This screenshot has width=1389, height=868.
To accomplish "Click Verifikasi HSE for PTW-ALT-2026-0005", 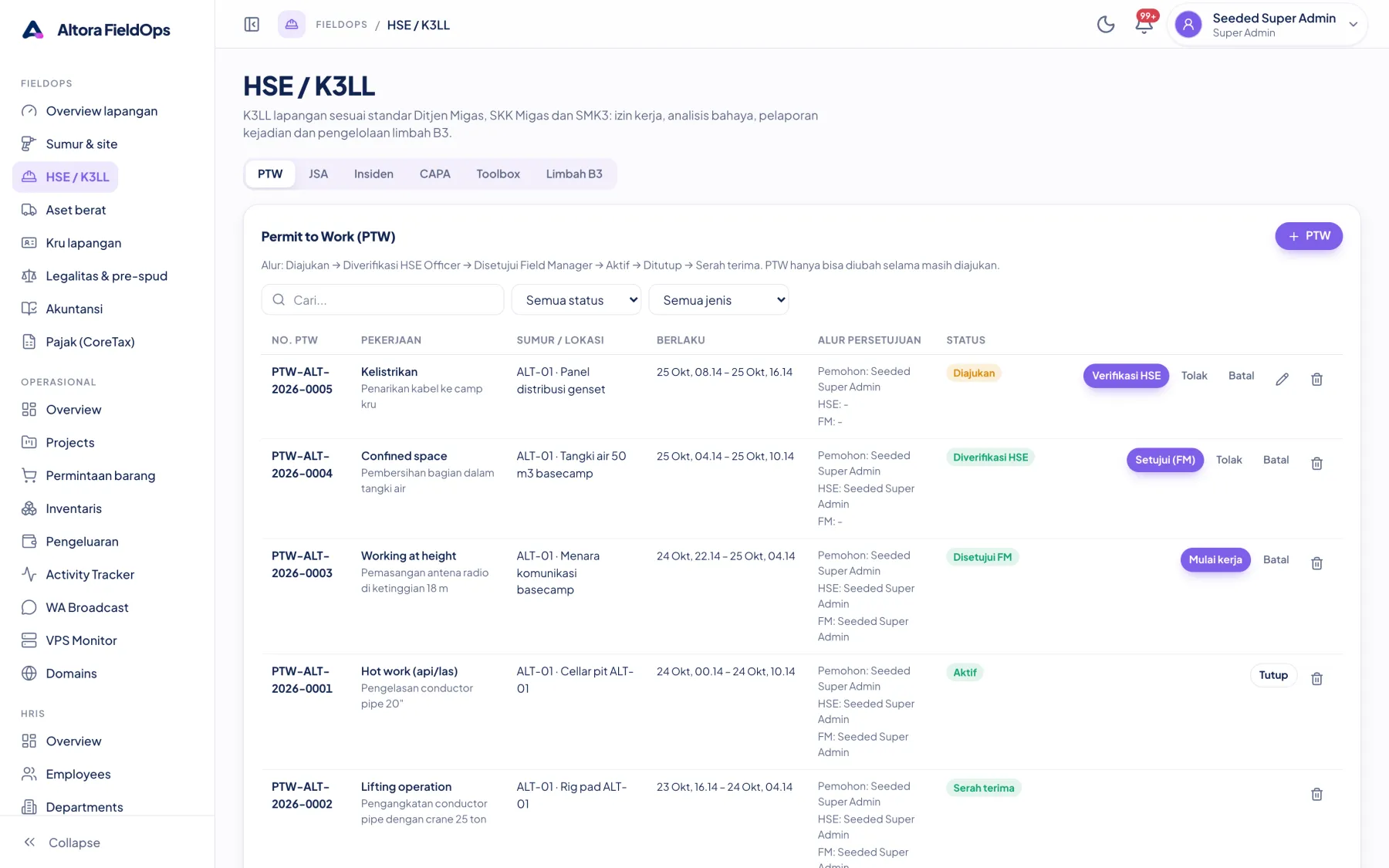I will pyautogui.click(x=1126, y=376).
